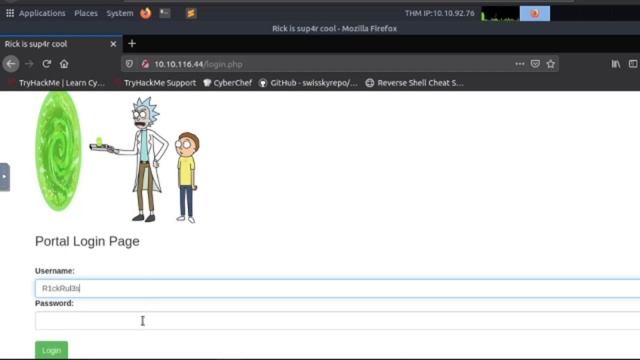The image size is (640, 360).
Task: Open the Applications menu
Action: coord(42,13)
